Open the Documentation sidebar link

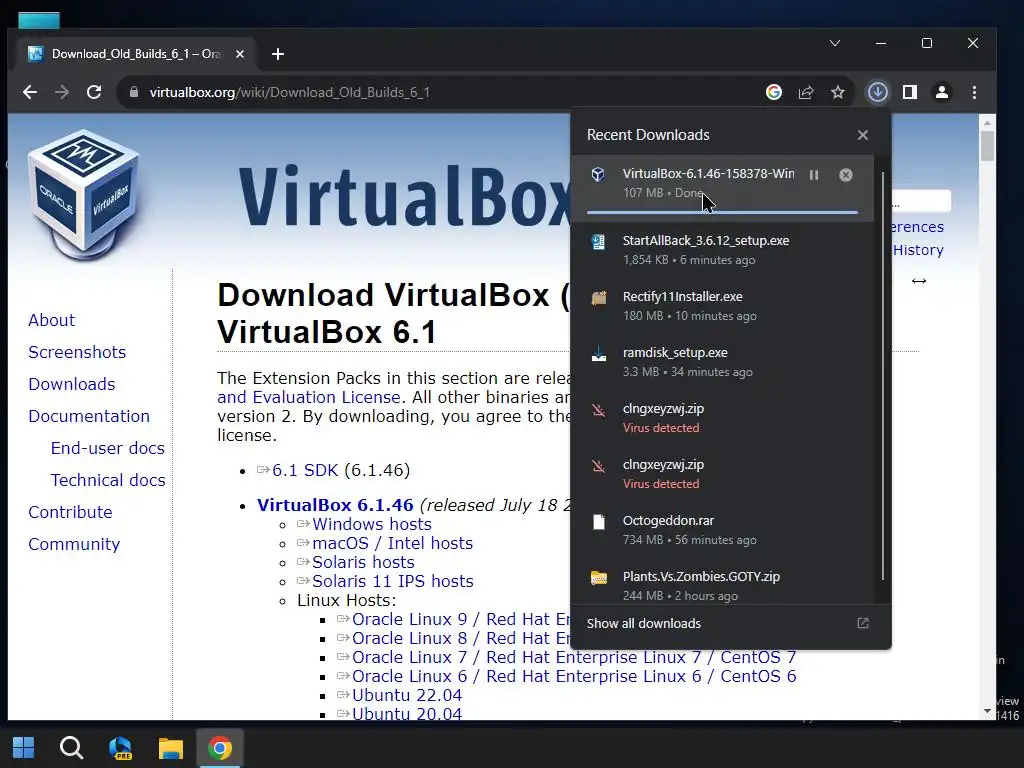[89, 416]
